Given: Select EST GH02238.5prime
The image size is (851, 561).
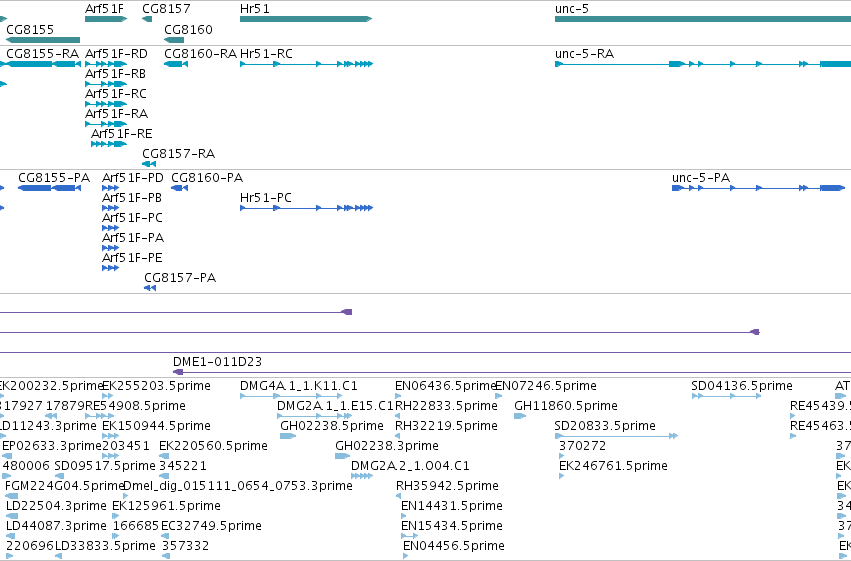Looking at the screenshot, I should 288,436.
